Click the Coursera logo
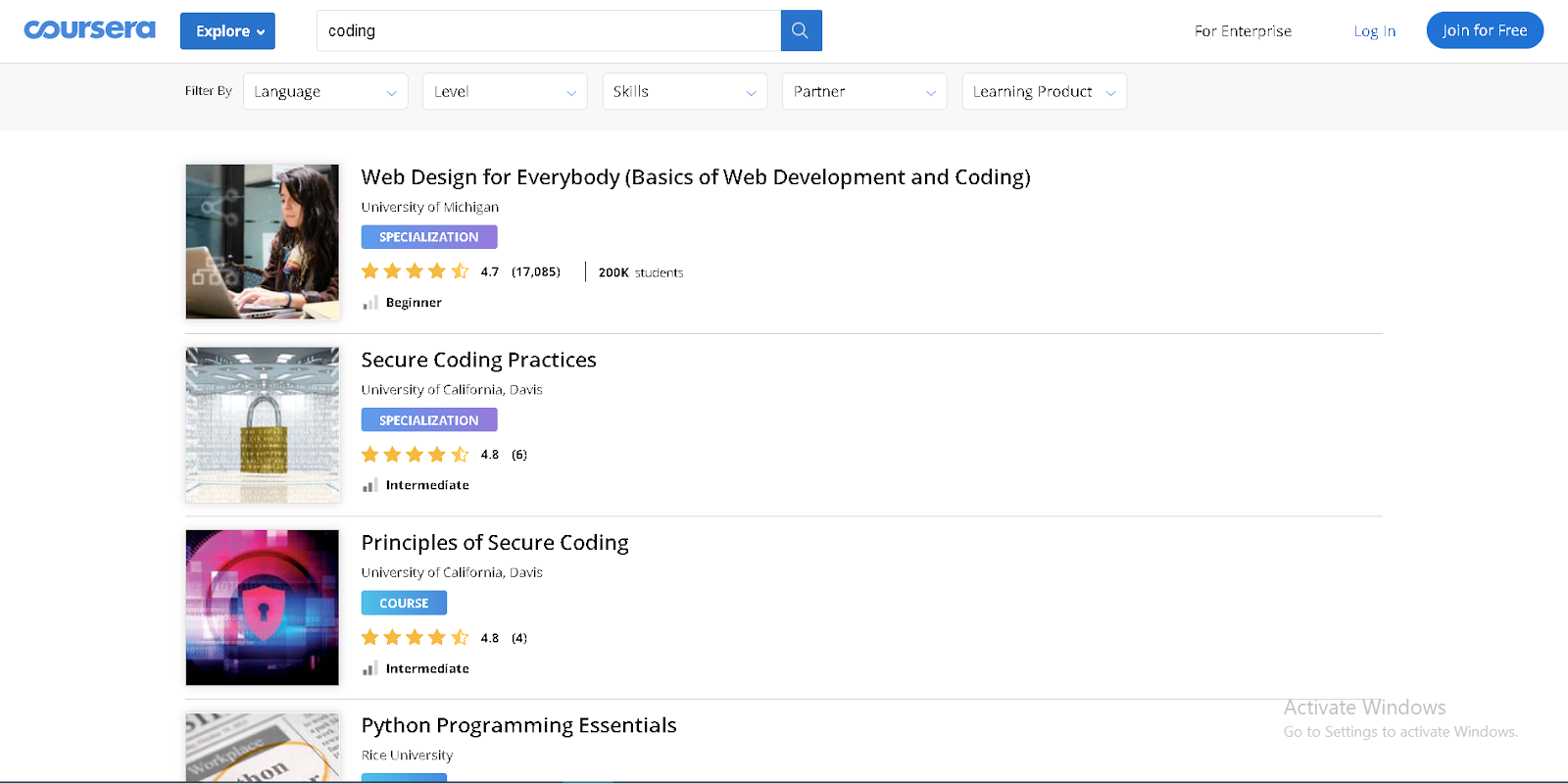The height and width of the screenshot is (783, 1568). click(x=89, y=30)
